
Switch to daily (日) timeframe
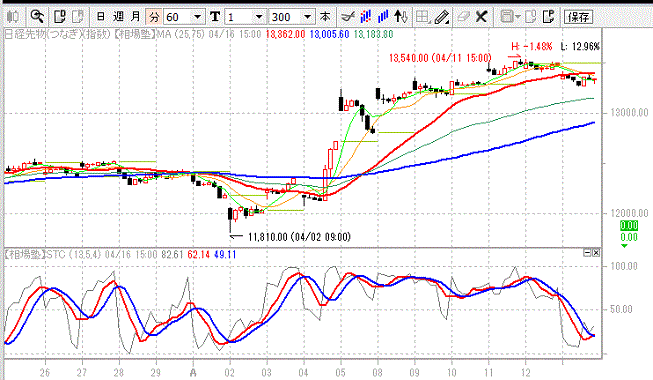coord(100,17)
